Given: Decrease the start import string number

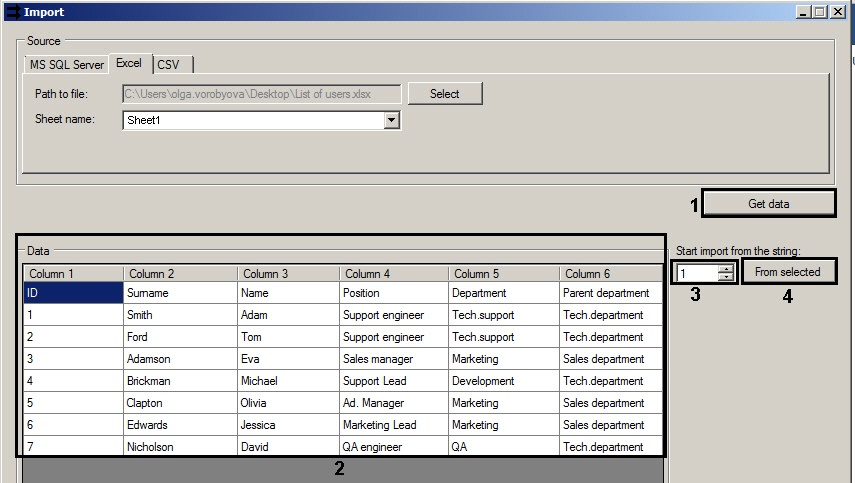Looking at the screenshot, I should pyautogui.click(x=725, y=277).
